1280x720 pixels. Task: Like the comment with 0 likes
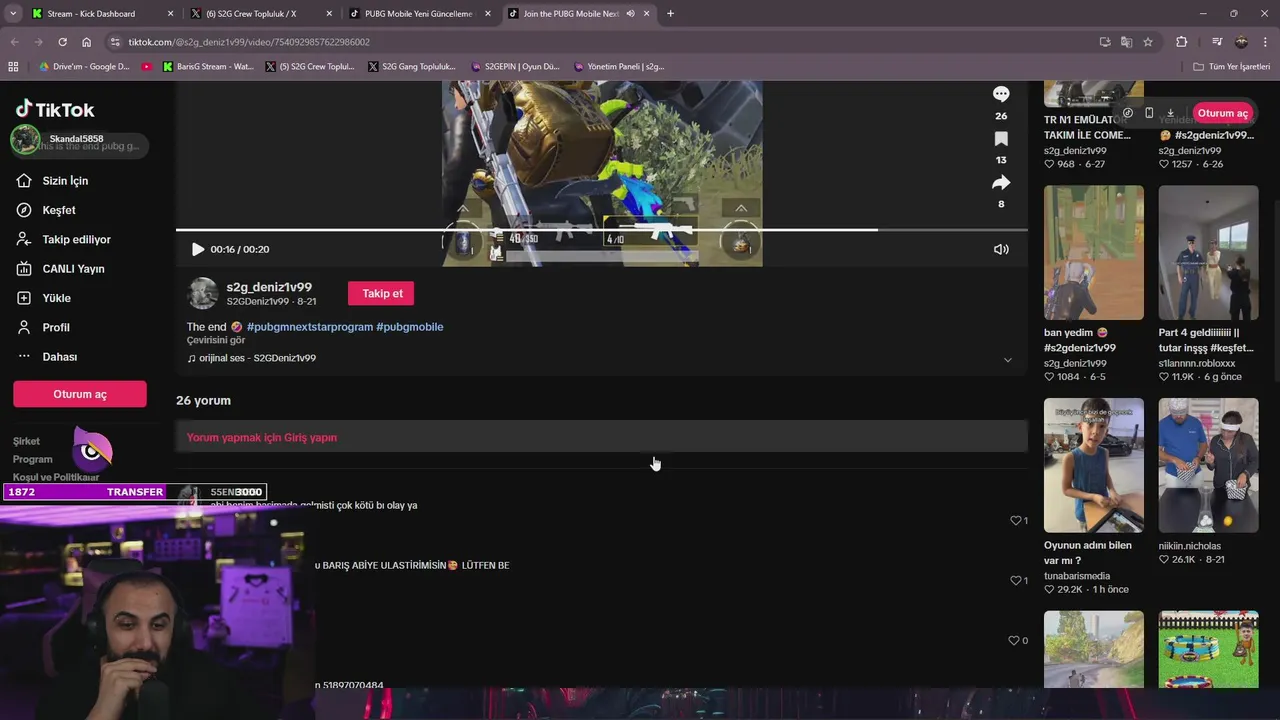tap(1015, 641)
